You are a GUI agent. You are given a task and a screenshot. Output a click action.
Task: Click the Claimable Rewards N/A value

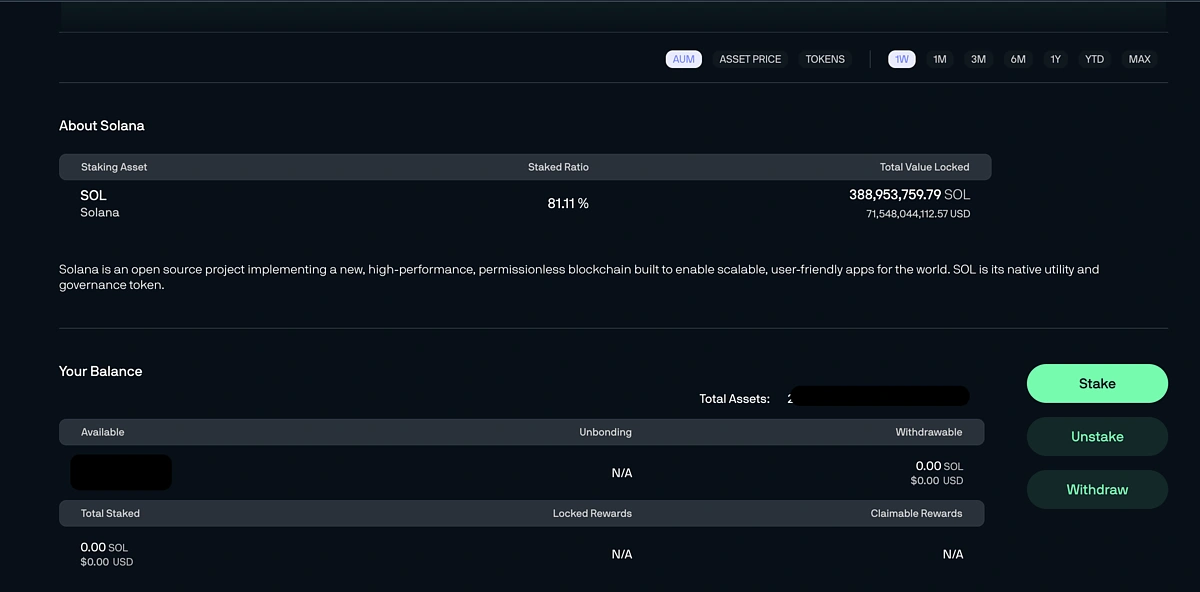[x=953, y=554]
